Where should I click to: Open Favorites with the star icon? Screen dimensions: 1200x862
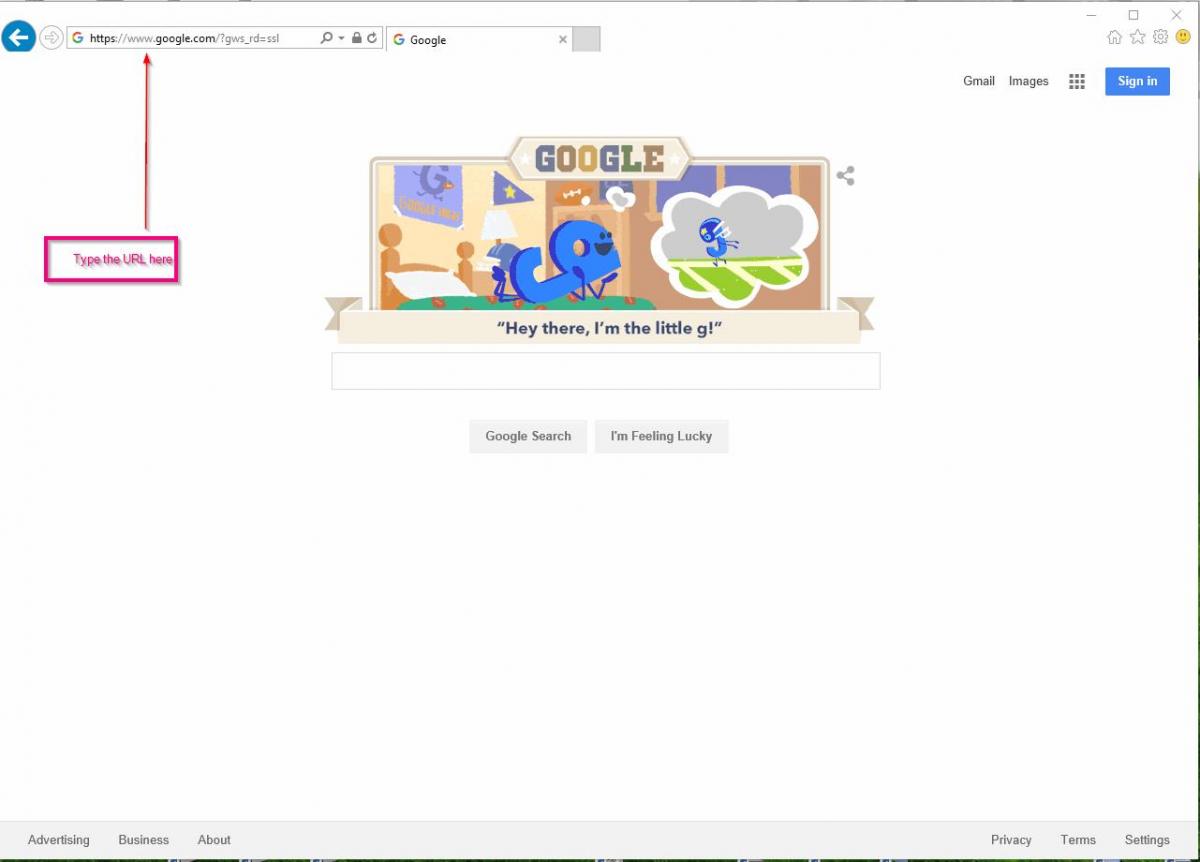pyautogui.click(x=1137, y=37)
